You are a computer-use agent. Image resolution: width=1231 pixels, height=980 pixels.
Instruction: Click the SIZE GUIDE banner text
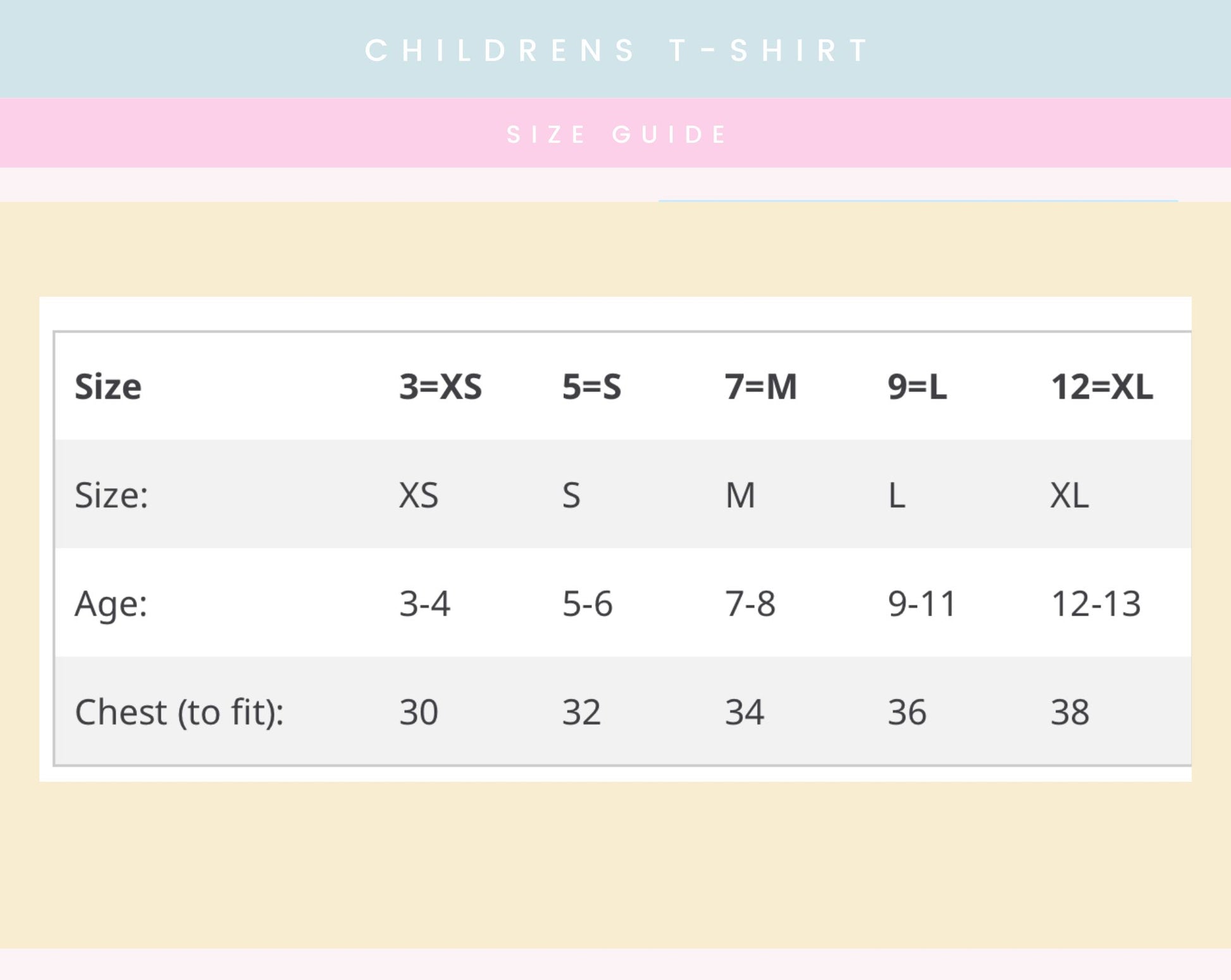point(617,134)
